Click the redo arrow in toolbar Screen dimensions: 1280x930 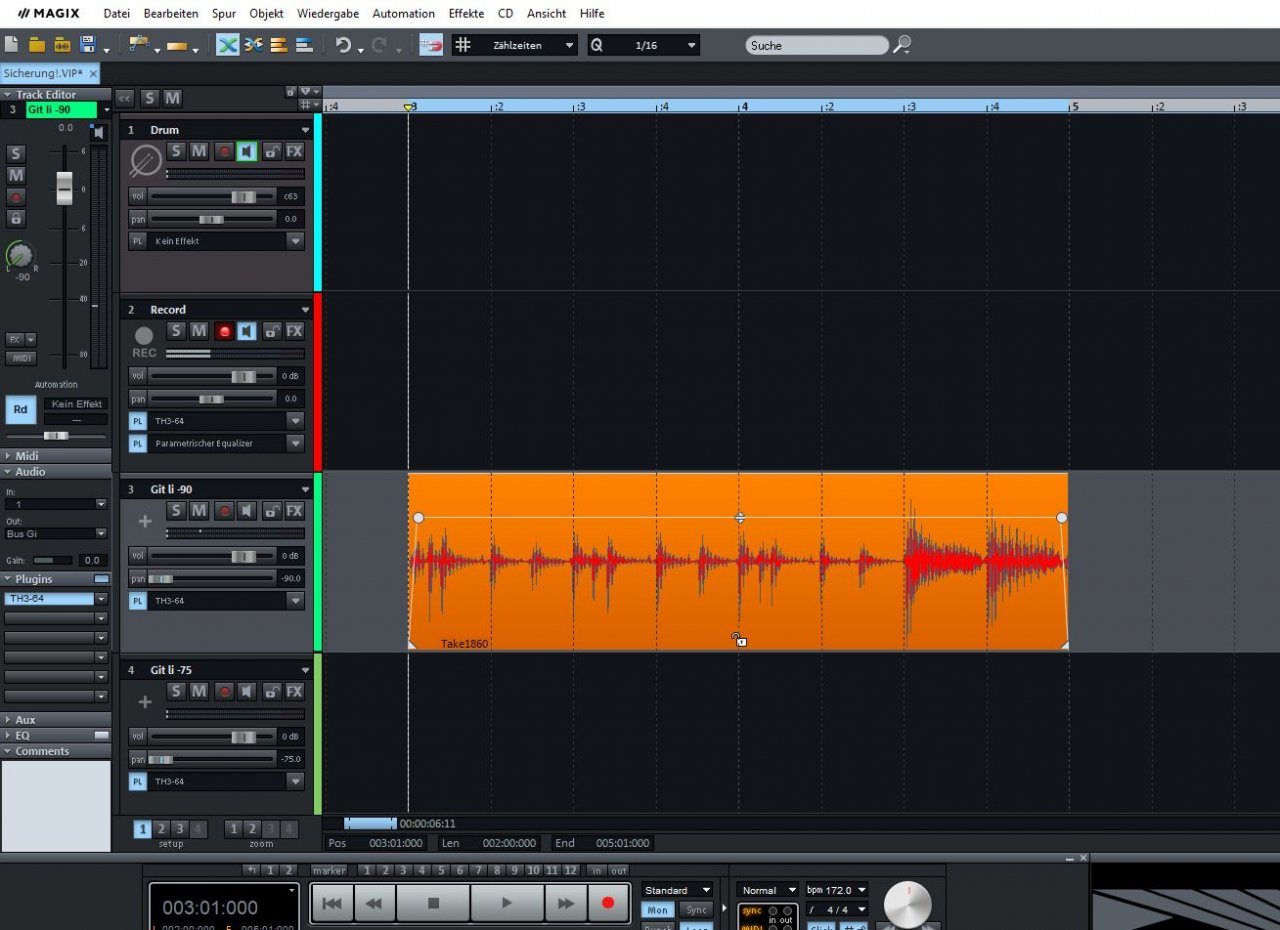coord(379,45)
